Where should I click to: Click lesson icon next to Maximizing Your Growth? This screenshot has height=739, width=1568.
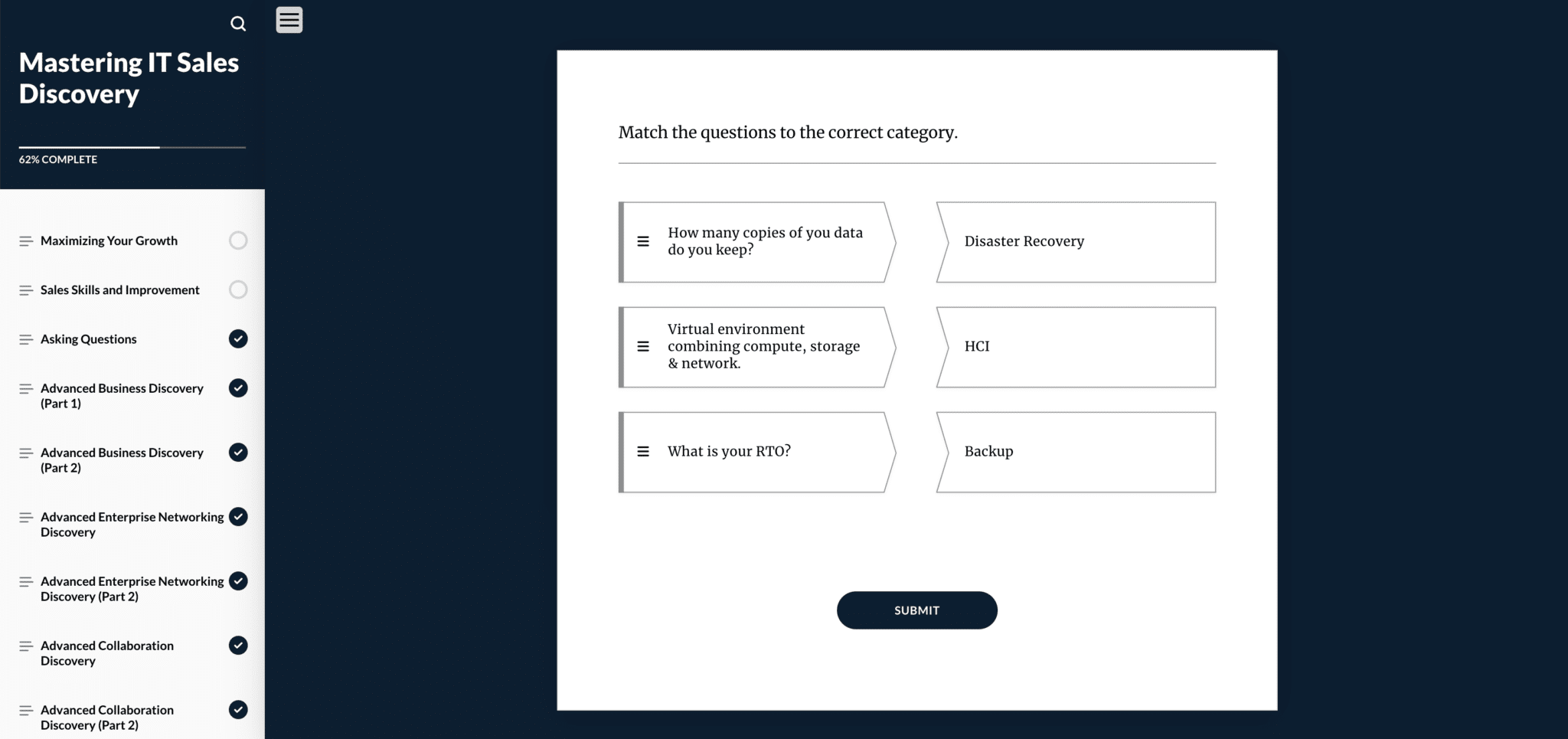(26, 241)
